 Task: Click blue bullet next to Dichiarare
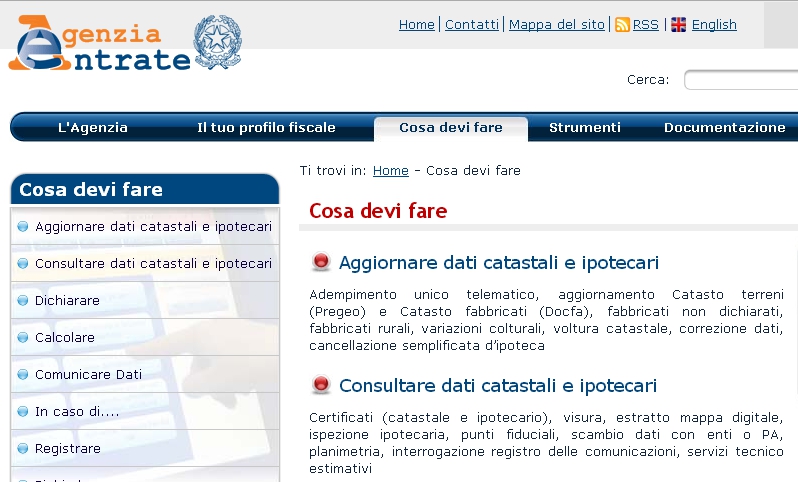tap(23, 300)
